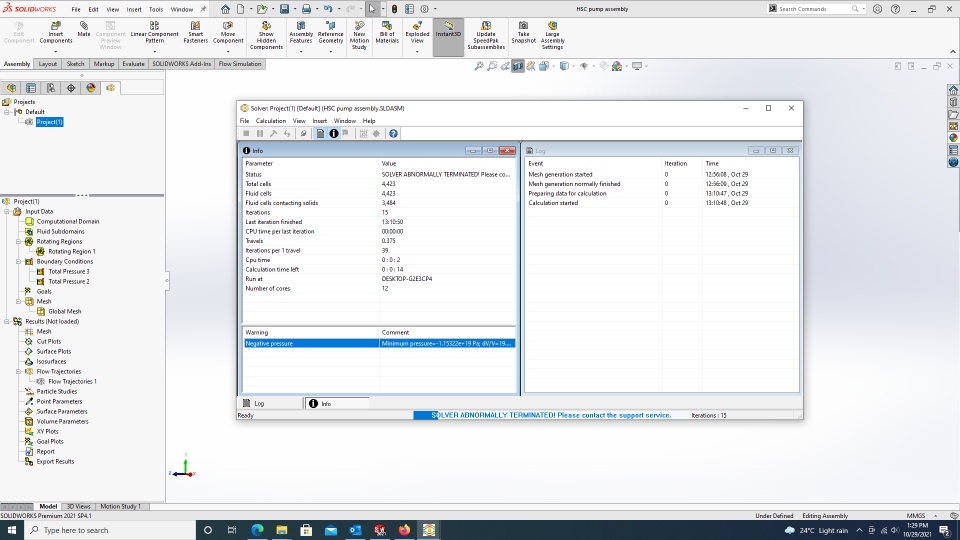Click the goal flag icon in Solver toolbar

(x=346, y=133)
